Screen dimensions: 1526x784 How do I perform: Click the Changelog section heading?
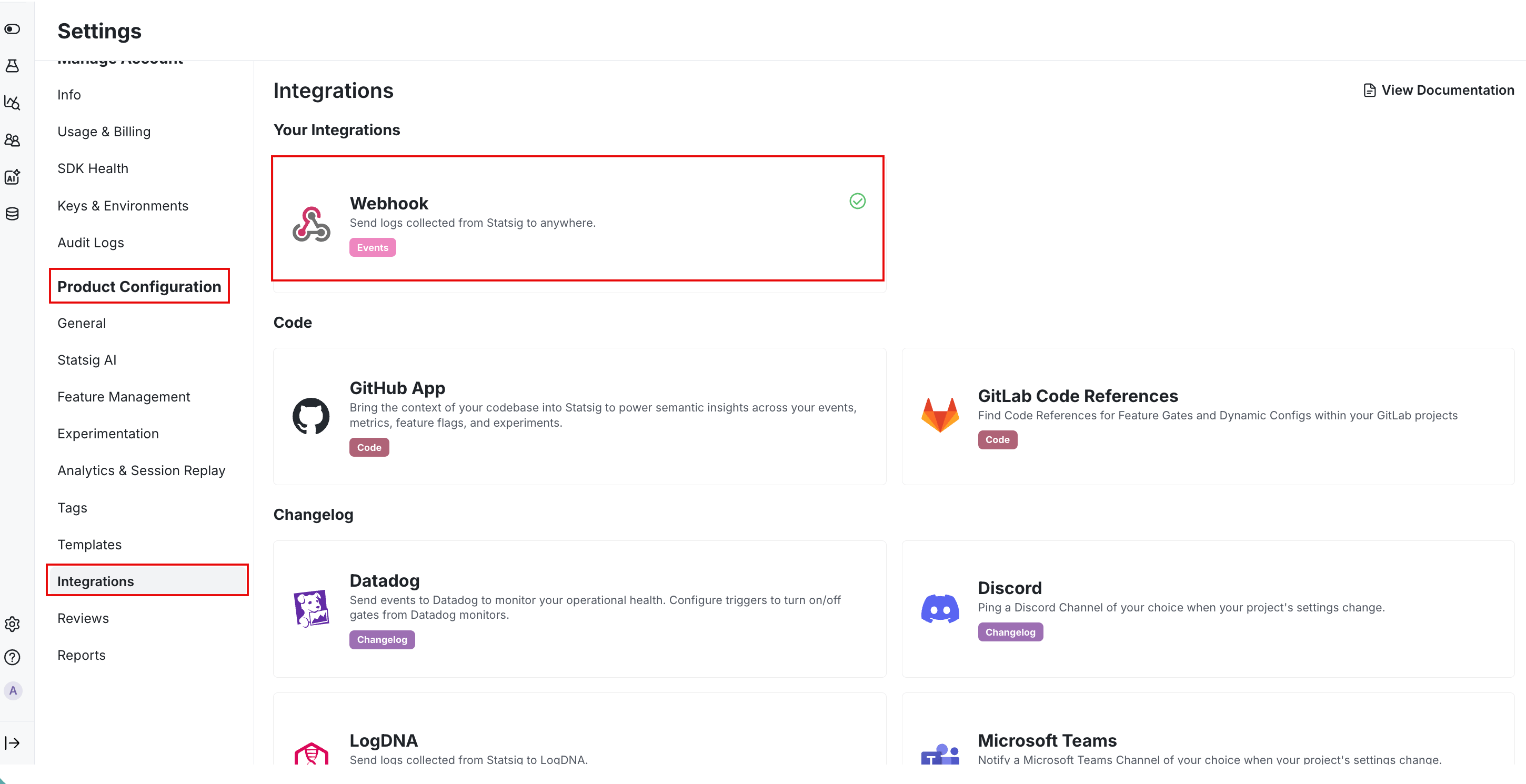point(314,515)
